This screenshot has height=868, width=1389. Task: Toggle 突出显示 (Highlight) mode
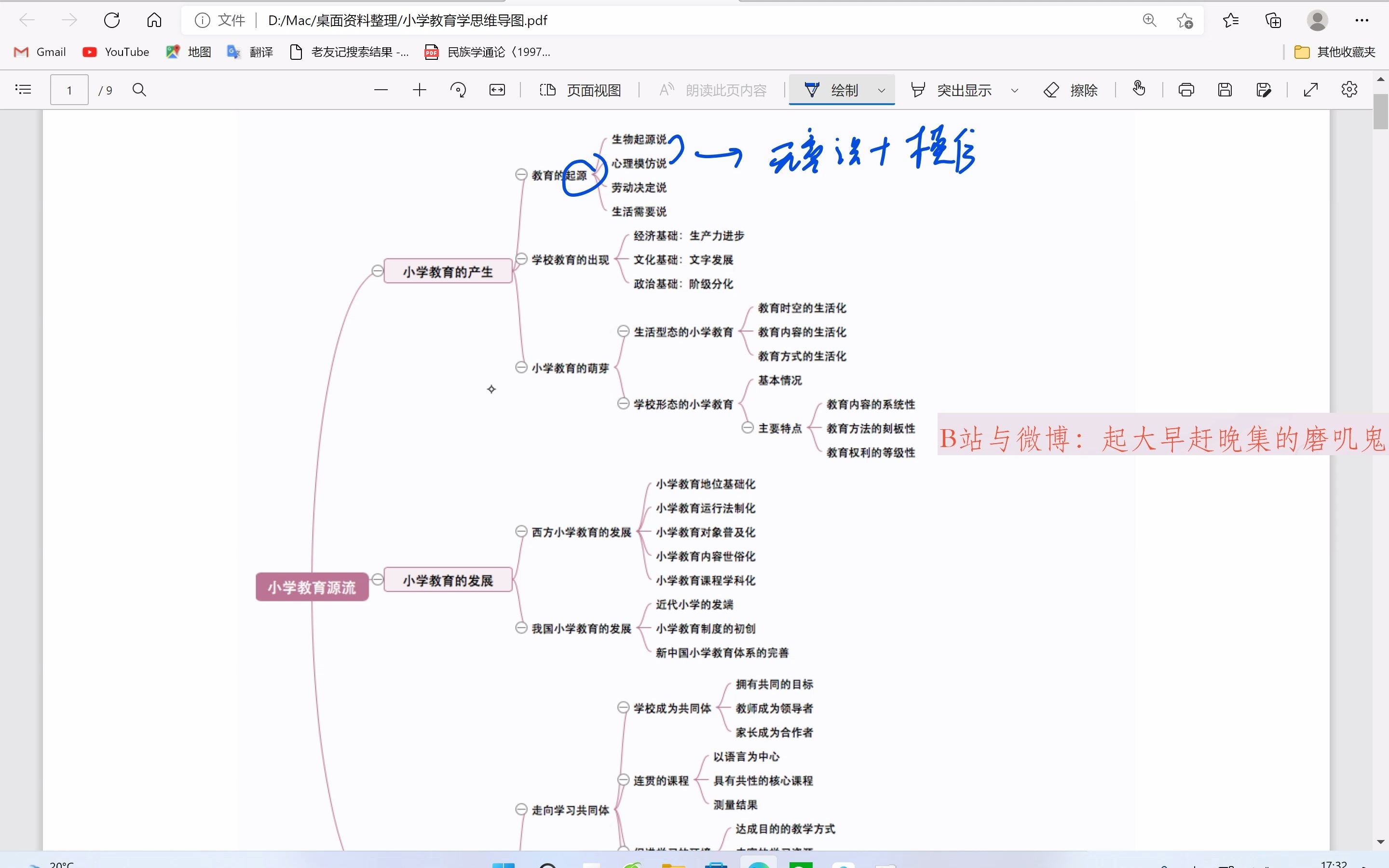949,89
